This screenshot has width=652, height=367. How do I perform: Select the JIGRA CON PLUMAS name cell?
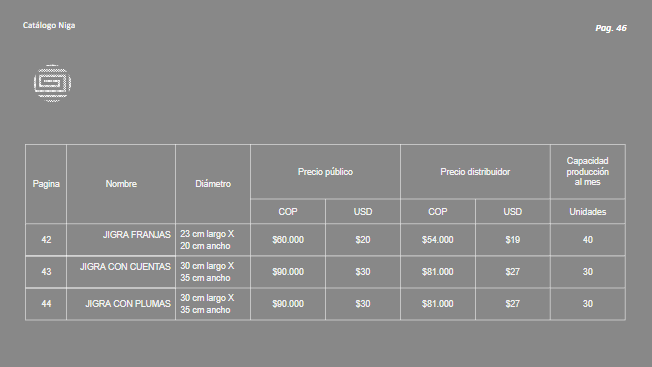(121, 304)
